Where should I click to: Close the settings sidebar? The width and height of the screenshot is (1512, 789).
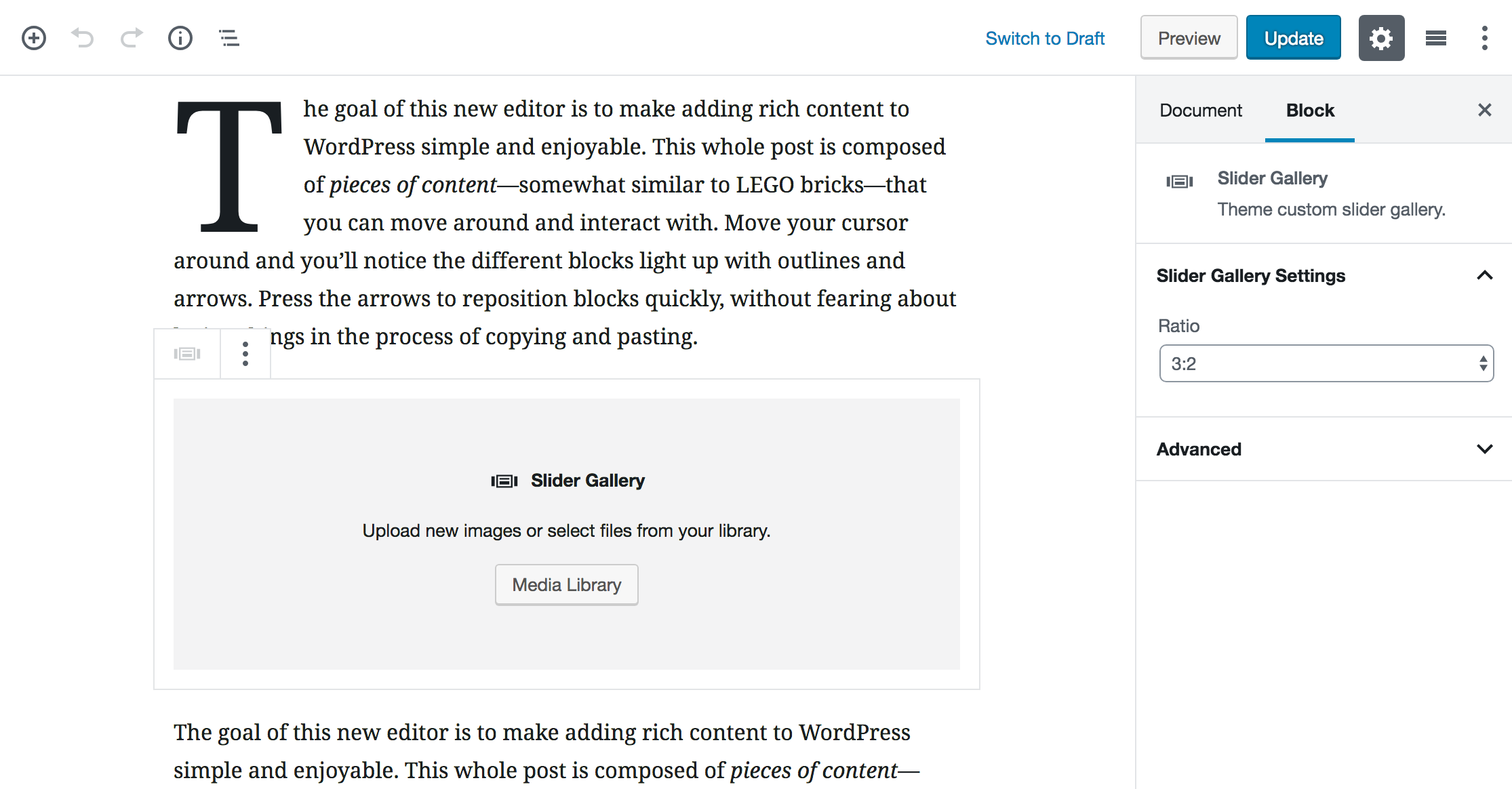click(1485, 110)
